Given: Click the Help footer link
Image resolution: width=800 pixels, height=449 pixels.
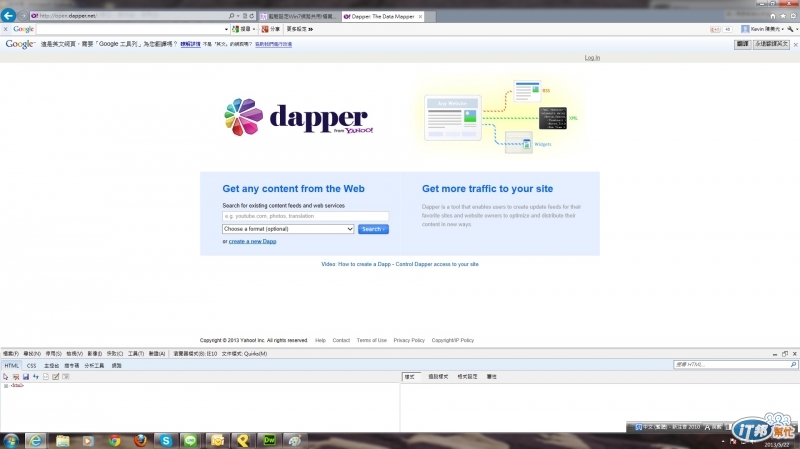Looking at the screenshot, I should pyautogui.click(x=320, y=340).
